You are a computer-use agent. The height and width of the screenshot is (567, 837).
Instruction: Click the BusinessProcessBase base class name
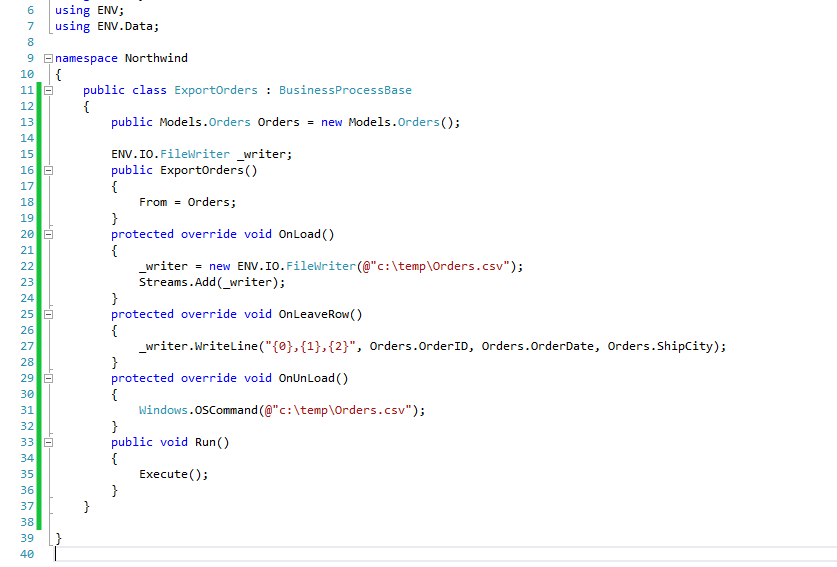pos(345,90)
